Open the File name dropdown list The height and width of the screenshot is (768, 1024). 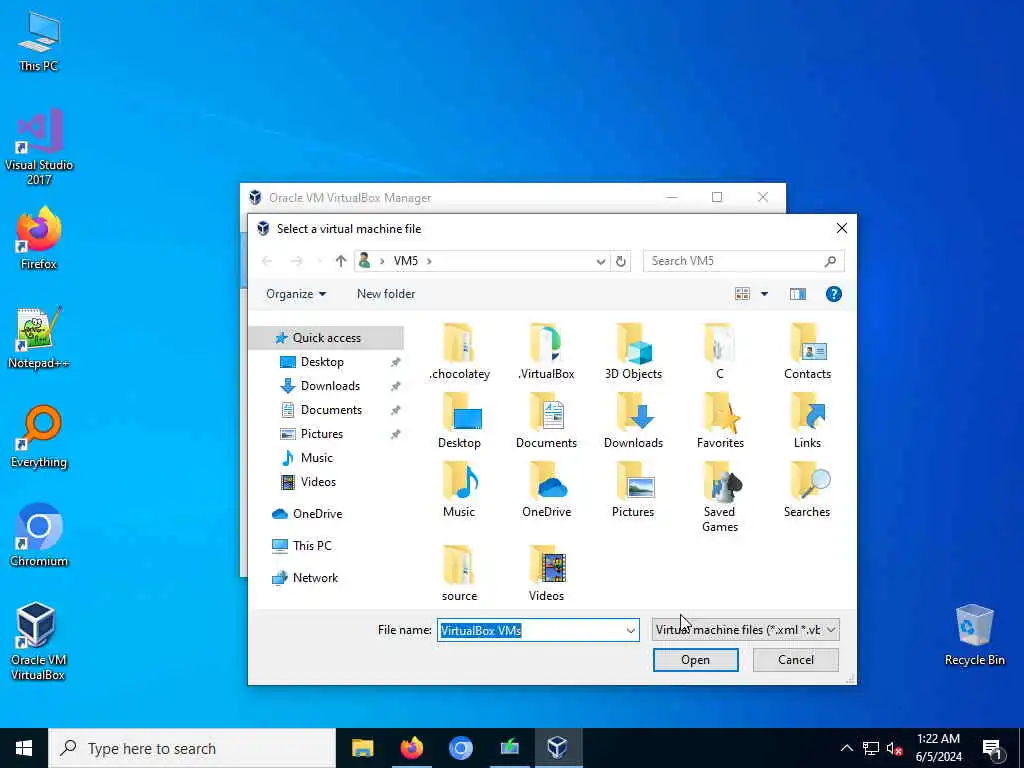[x=630, y=630]
